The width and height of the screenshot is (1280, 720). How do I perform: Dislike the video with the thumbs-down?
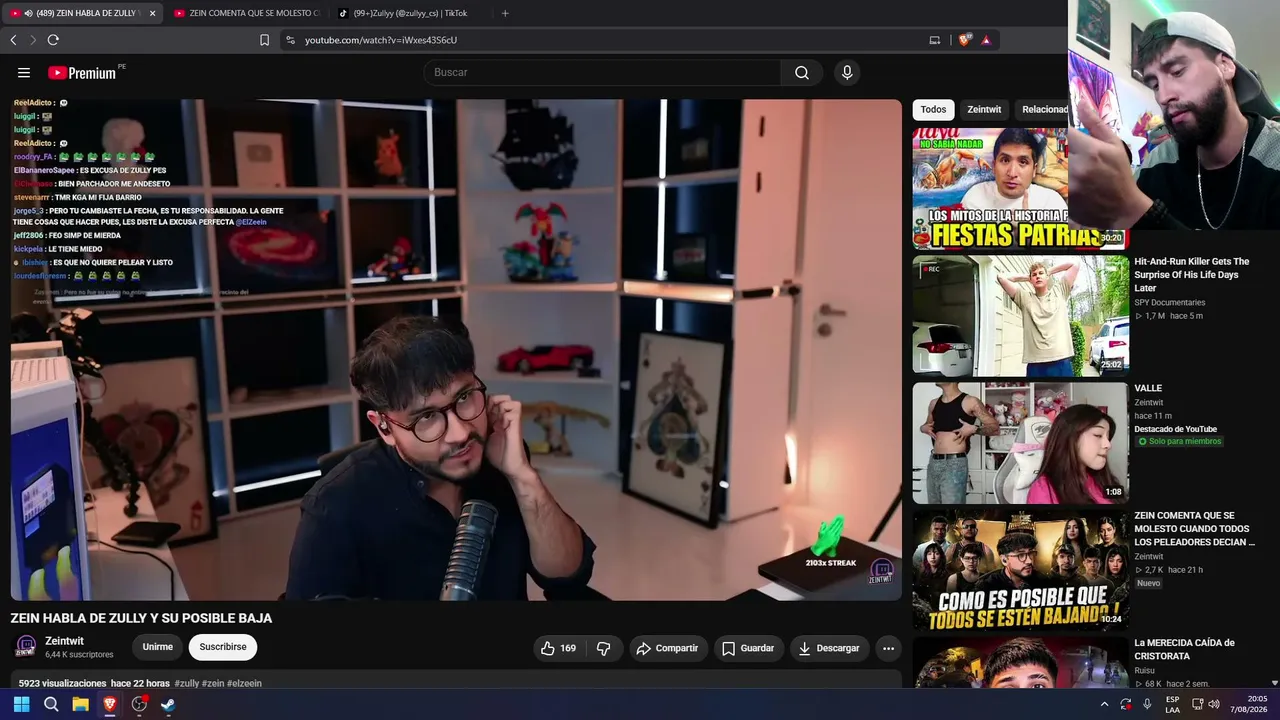603,648
